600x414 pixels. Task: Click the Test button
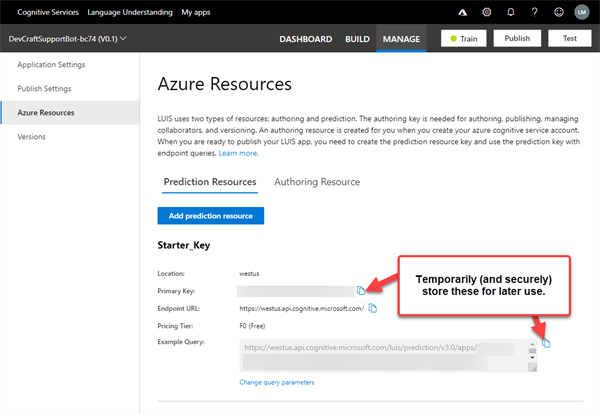[569, 39]
